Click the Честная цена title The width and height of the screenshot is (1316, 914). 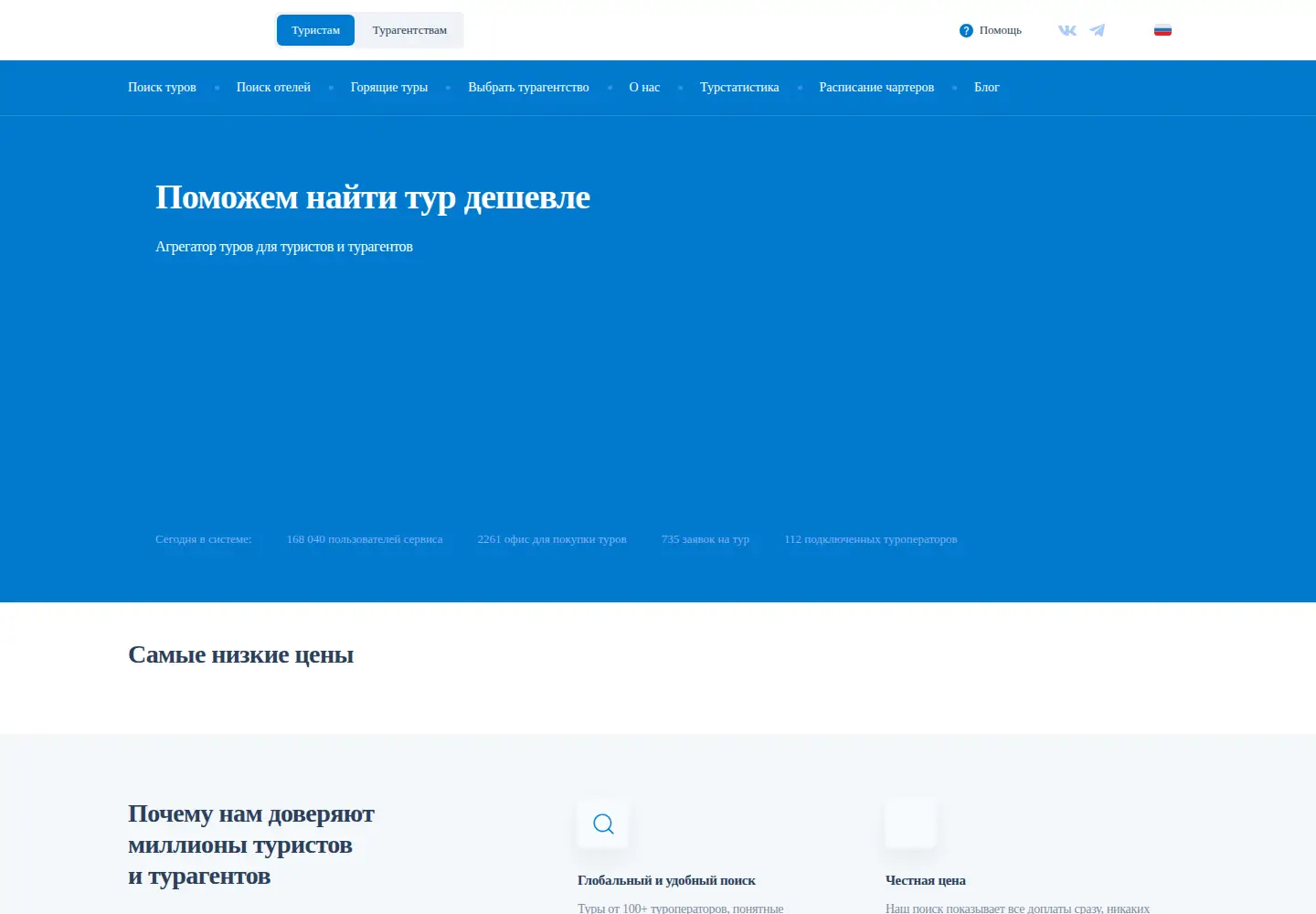coord(926,880)
